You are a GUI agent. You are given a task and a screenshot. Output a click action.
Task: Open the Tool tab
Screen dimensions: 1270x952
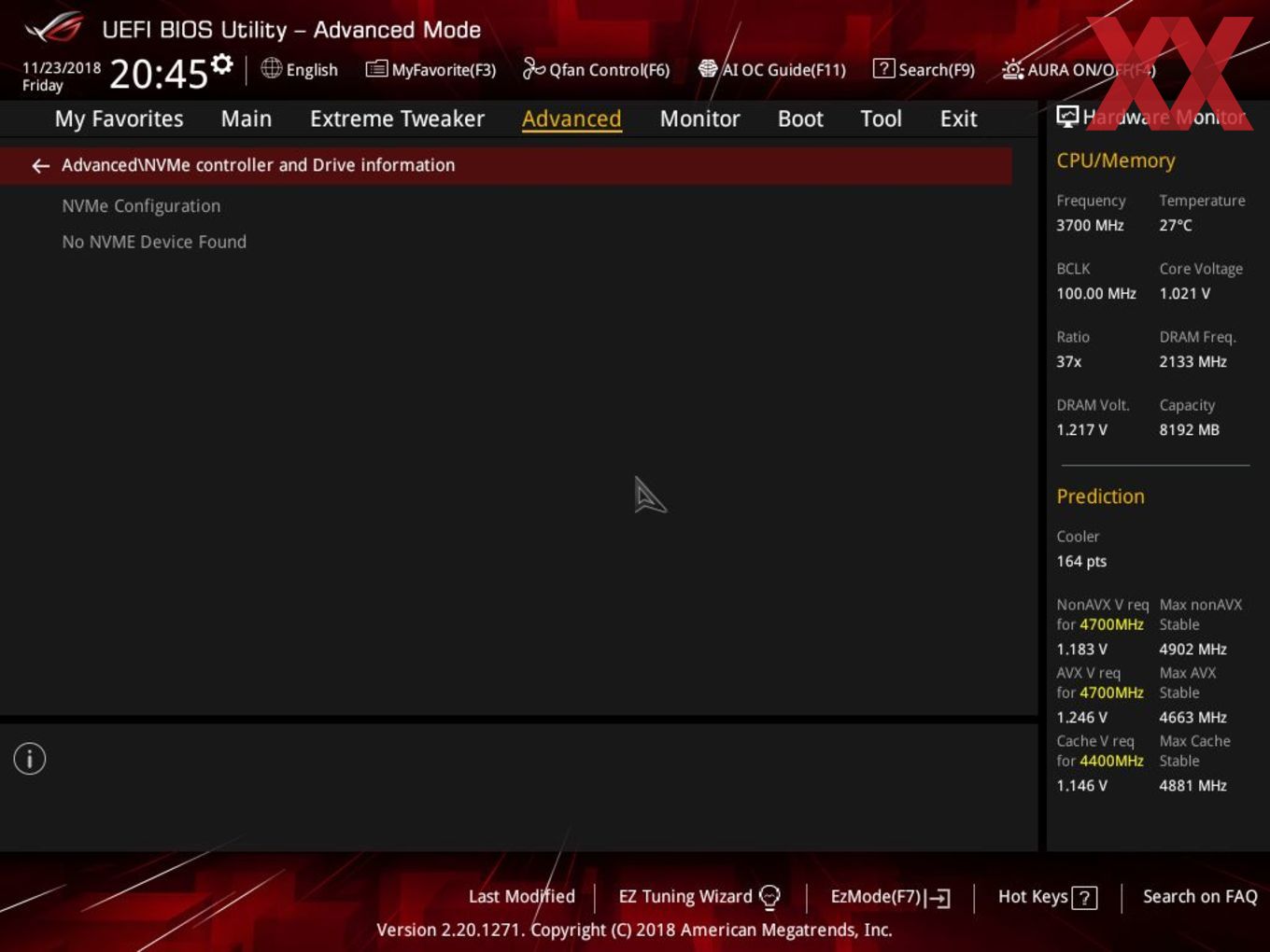pyautogui.click(x=881, y=119)
